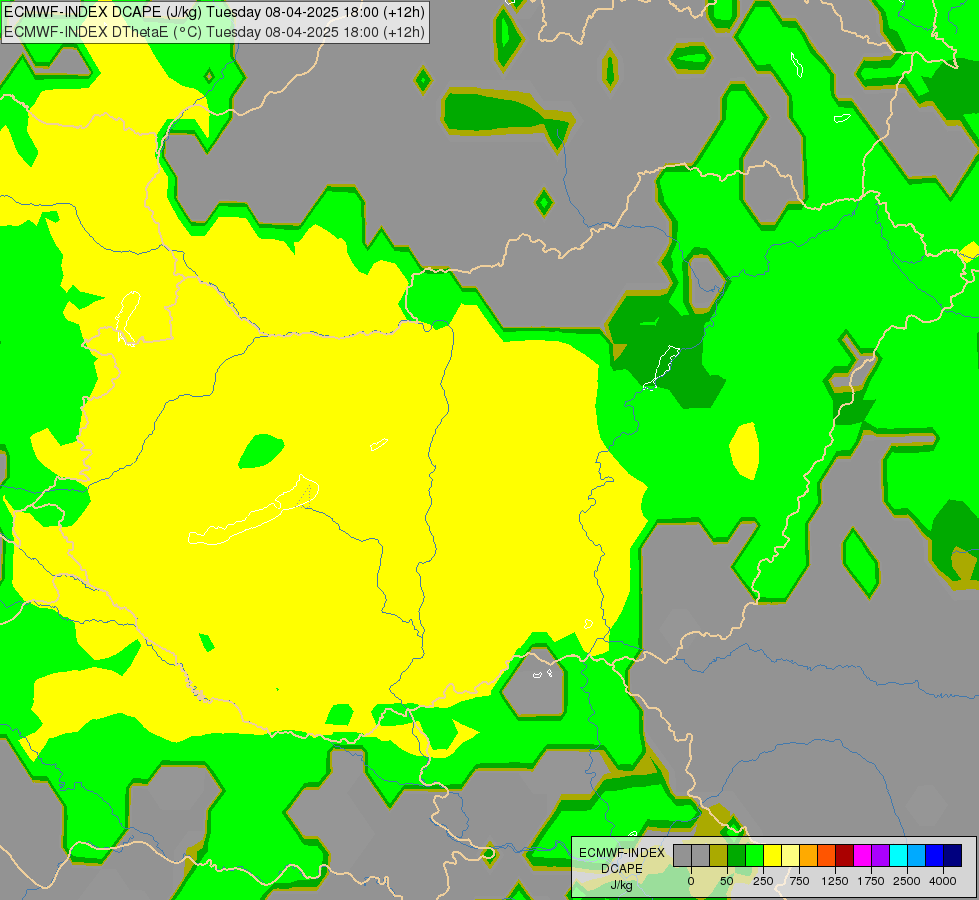Click the legend value 750

pos(799,881)
